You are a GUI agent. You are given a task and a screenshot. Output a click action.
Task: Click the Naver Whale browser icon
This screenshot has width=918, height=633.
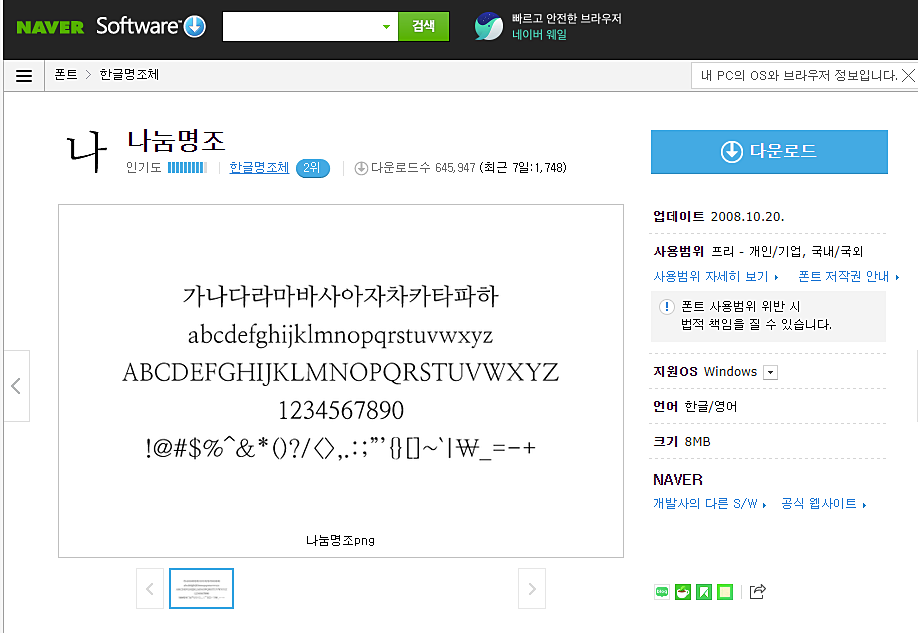(489, 26)
